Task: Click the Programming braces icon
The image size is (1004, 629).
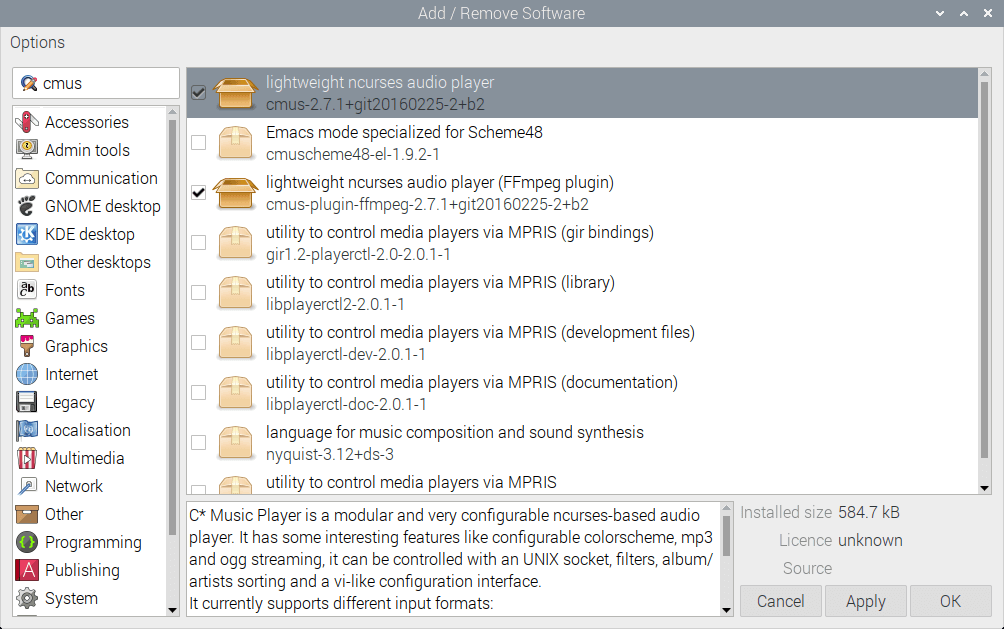Action: click(x=27, y=543)
